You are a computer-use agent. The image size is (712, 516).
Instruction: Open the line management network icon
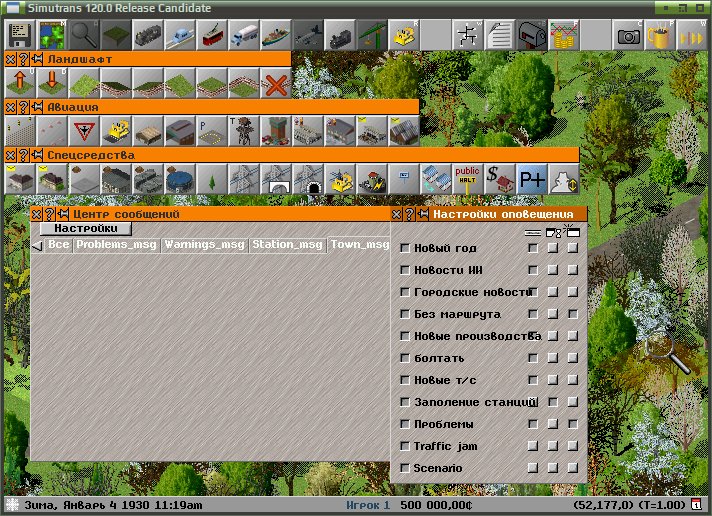pos(467,35)
